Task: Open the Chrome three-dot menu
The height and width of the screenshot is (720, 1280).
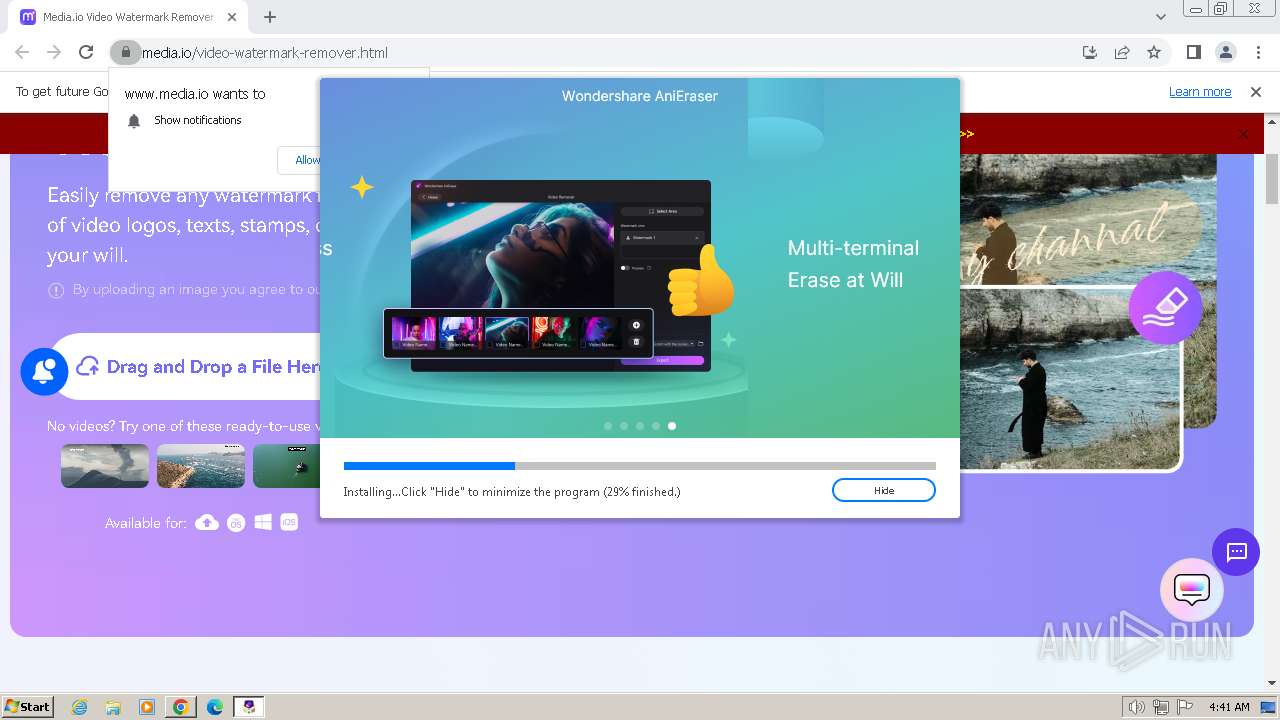Action: (1258, 52)
